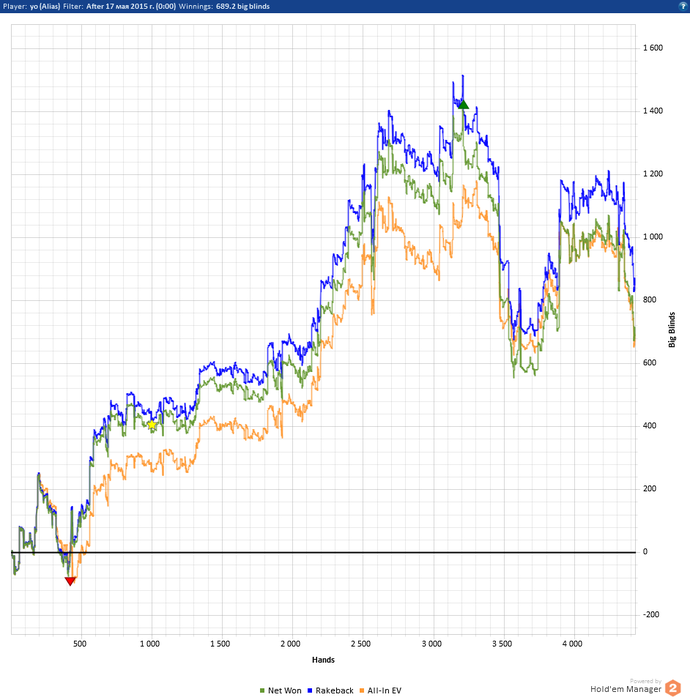Toggle the Rakeback legend entry
690x700 pixels.
tap(331, 690)
